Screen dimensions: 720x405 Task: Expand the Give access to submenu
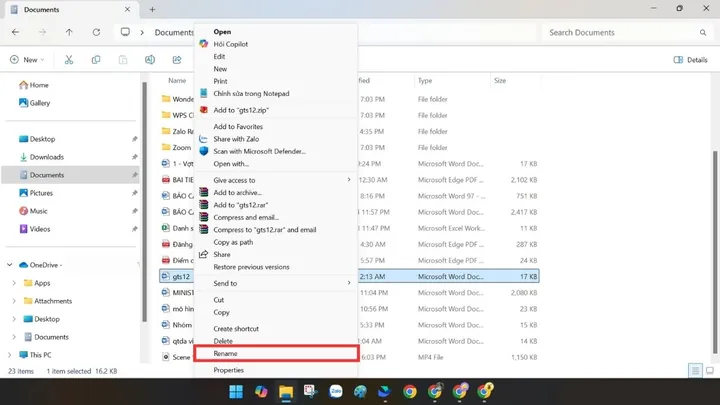[x=276, y=180]
